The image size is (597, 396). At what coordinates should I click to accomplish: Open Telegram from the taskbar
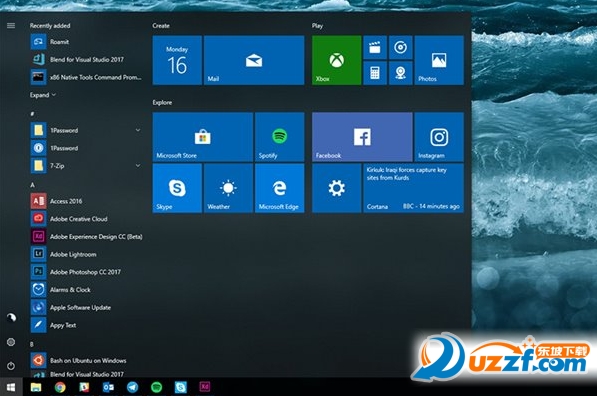click(132, 387)
